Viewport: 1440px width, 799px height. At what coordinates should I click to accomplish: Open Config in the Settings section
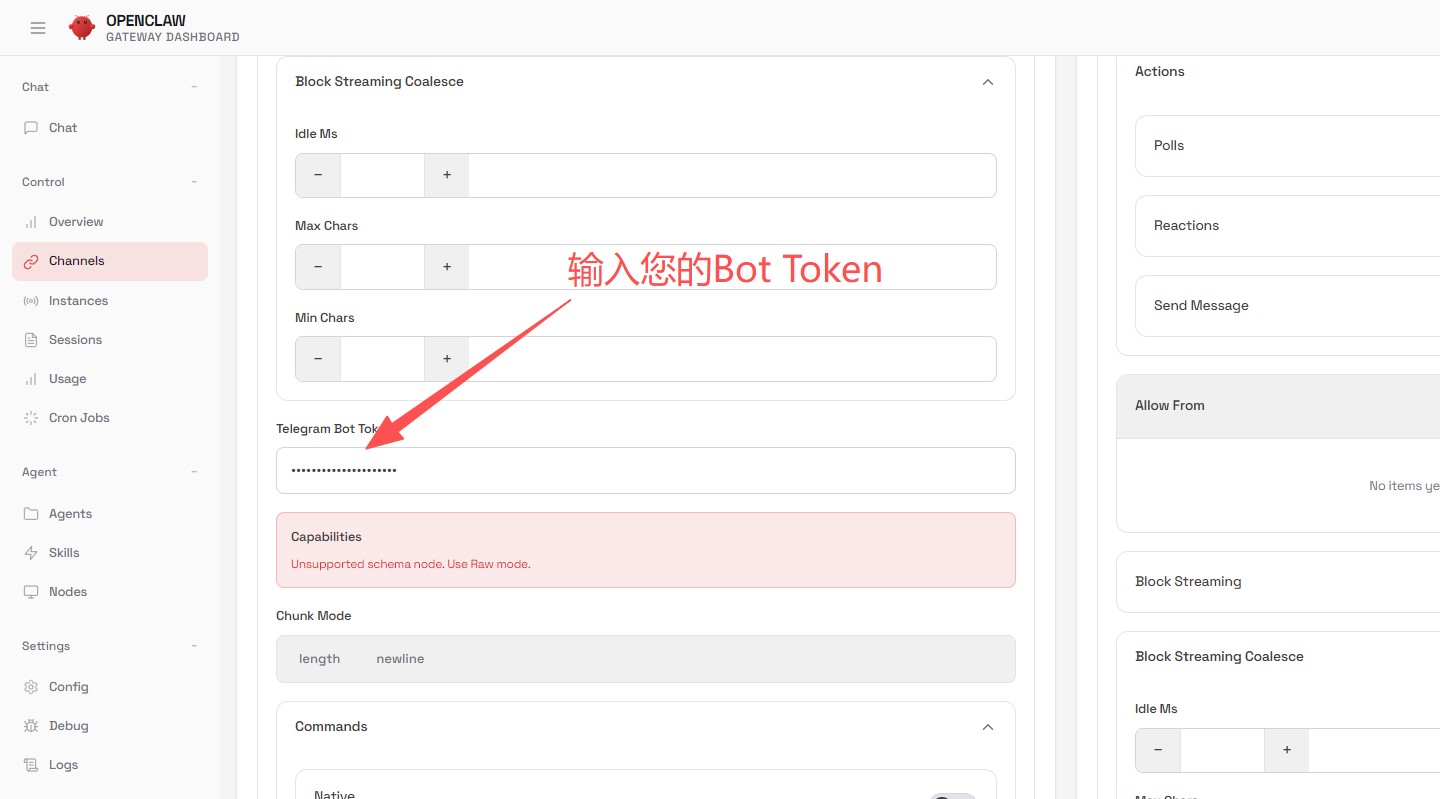[68, 687]
